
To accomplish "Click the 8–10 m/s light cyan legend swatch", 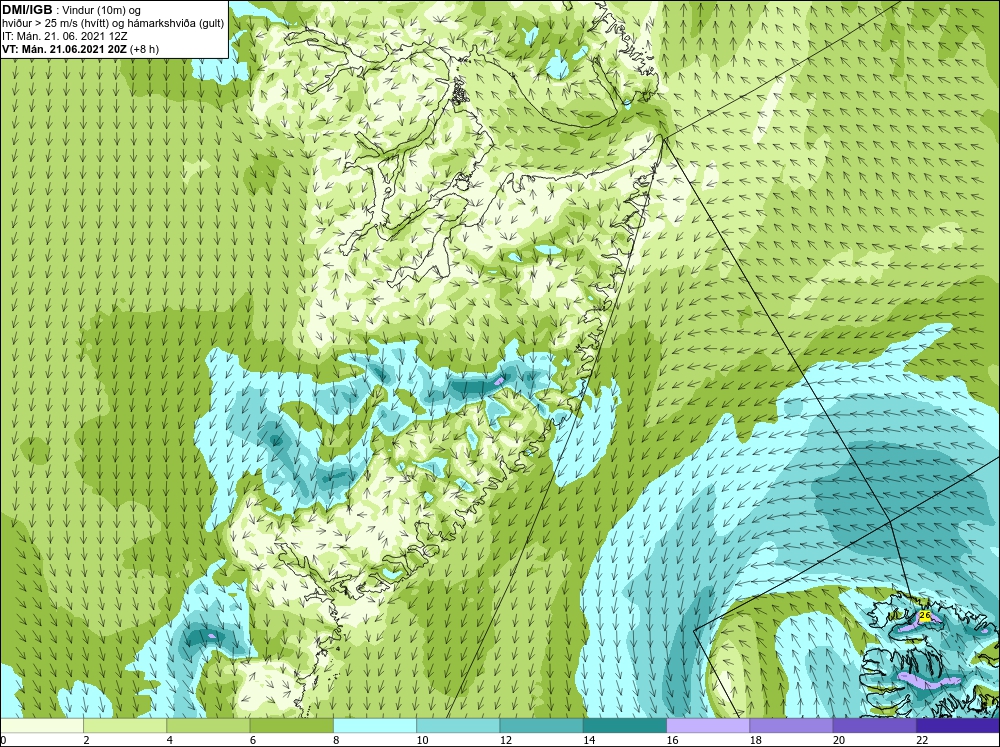I will [x=375, y=726].
